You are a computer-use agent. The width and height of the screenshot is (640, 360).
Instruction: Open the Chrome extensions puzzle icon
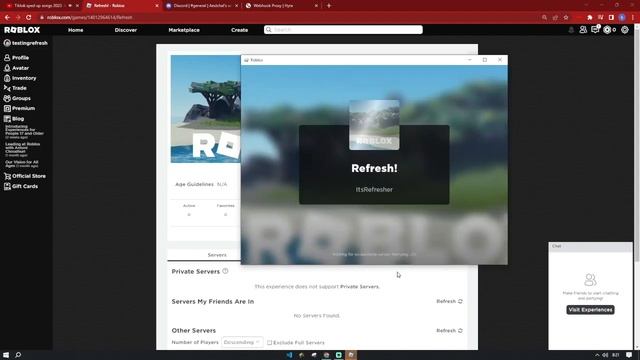click(x=590, y=18)
